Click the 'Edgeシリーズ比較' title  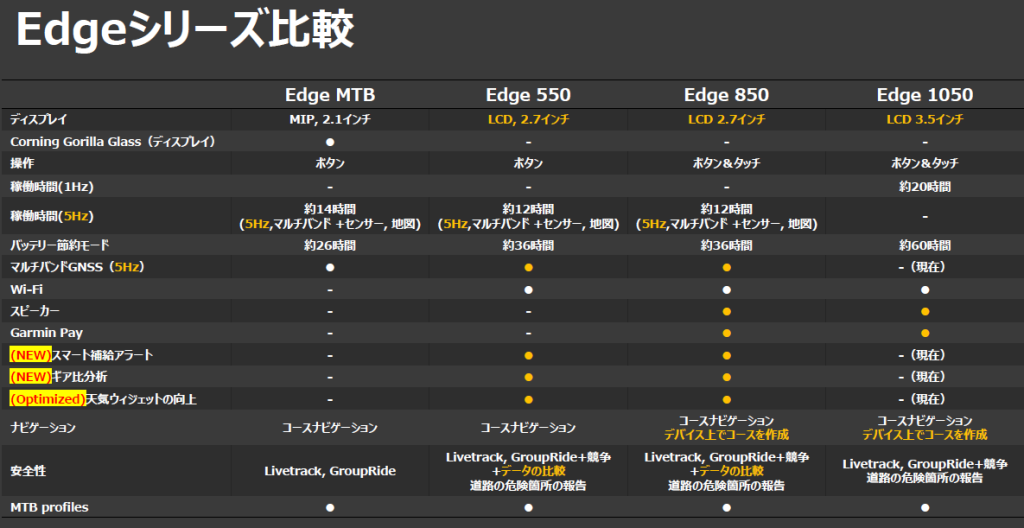tap(185, 32)
